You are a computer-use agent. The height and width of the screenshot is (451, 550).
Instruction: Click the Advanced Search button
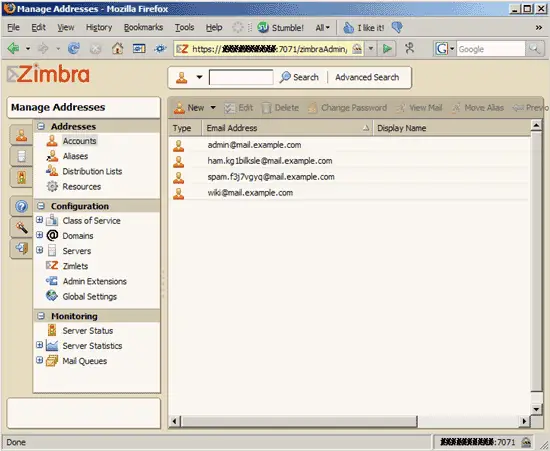tap(367, 77)
